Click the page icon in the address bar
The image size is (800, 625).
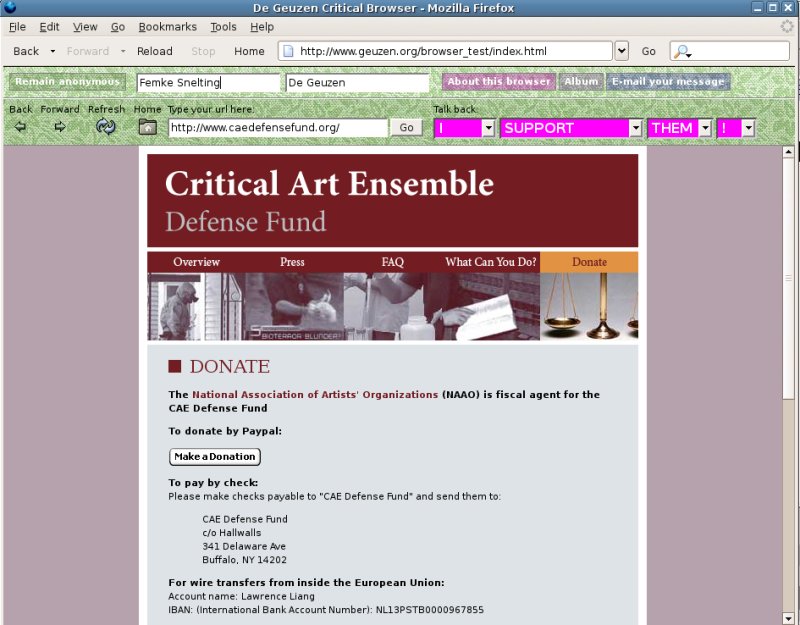click(x=289, y=51)
